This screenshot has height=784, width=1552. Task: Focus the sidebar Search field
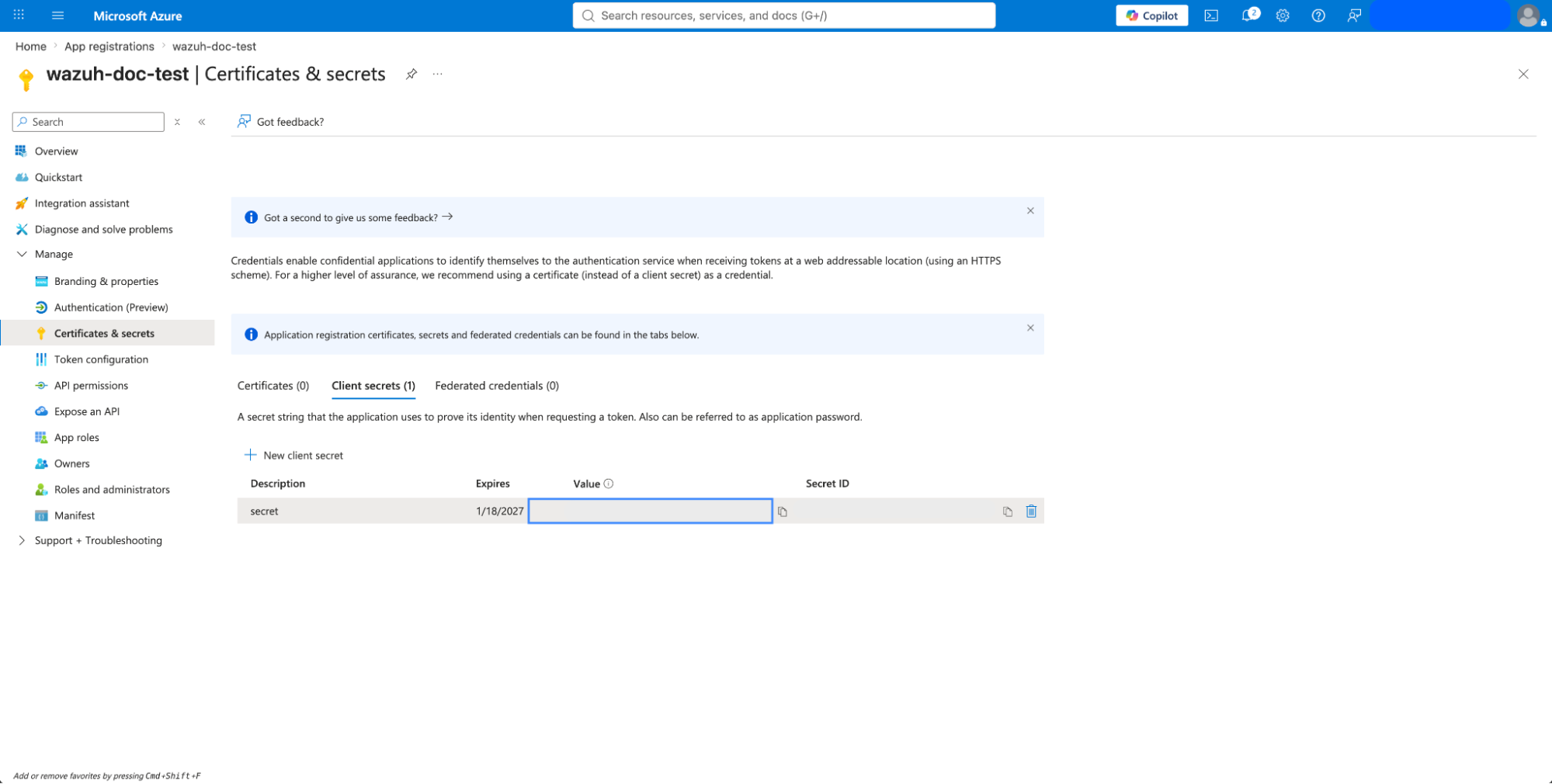point(89,122)
